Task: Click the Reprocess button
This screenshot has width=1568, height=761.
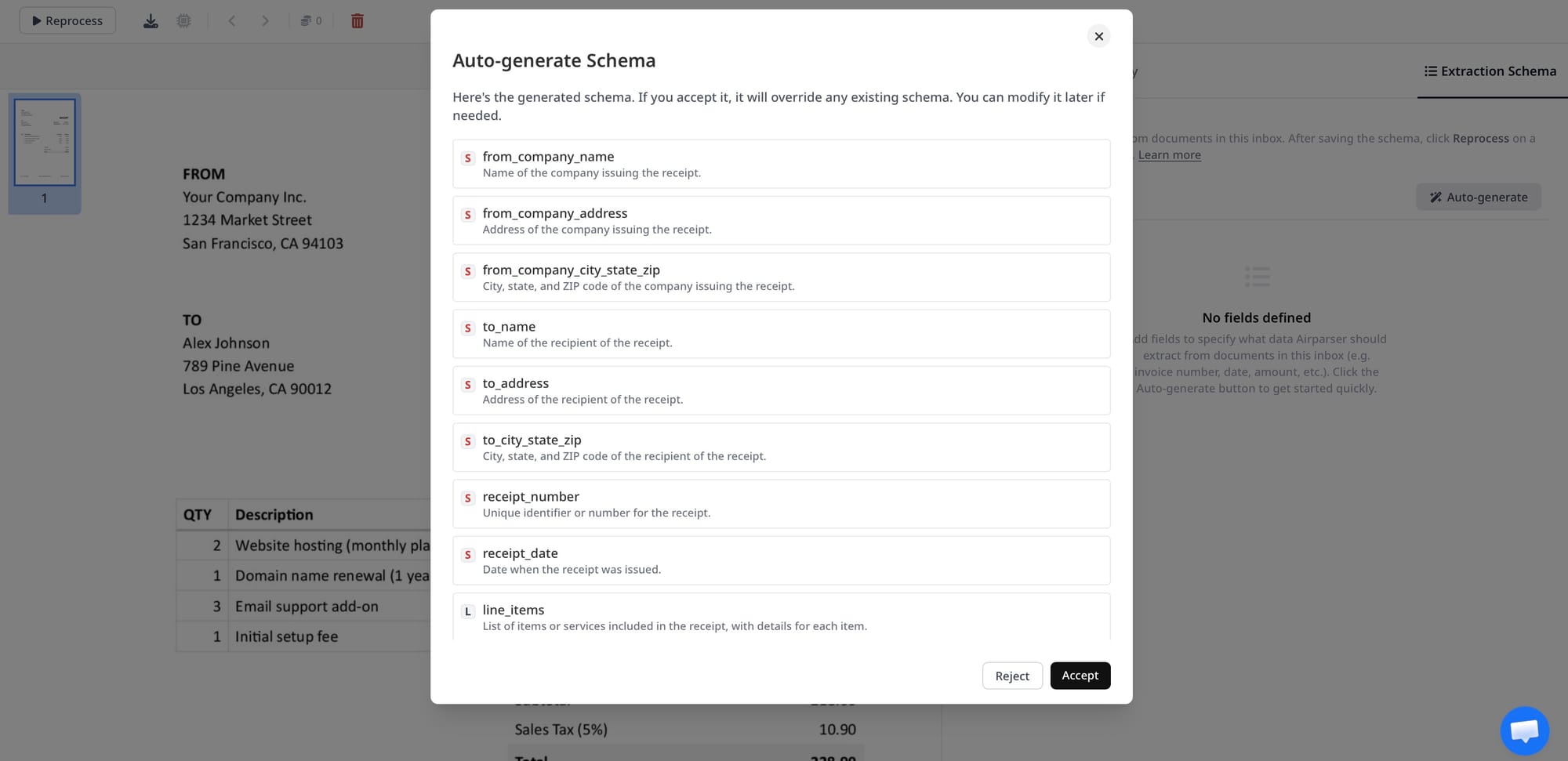Action: tap(67, 20)
